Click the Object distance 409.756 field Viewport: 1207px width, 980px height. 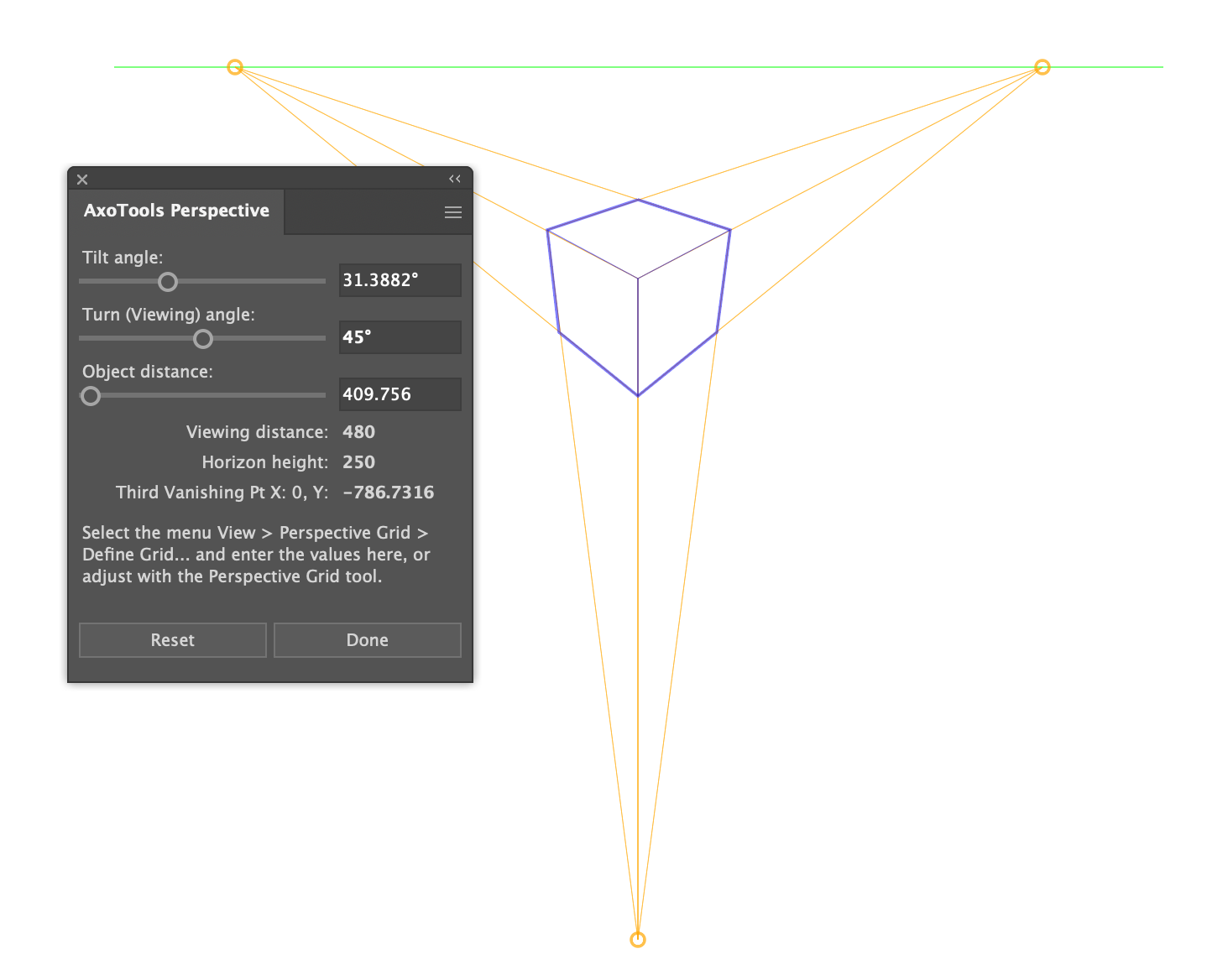(x=400, y=394)
